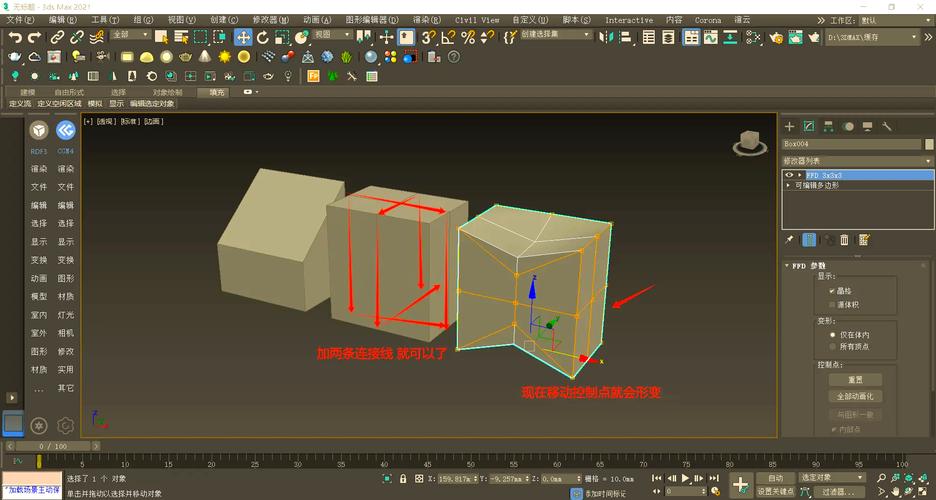
Task: Open the Utilities wrench panel icon
Action: click(887, 126)
